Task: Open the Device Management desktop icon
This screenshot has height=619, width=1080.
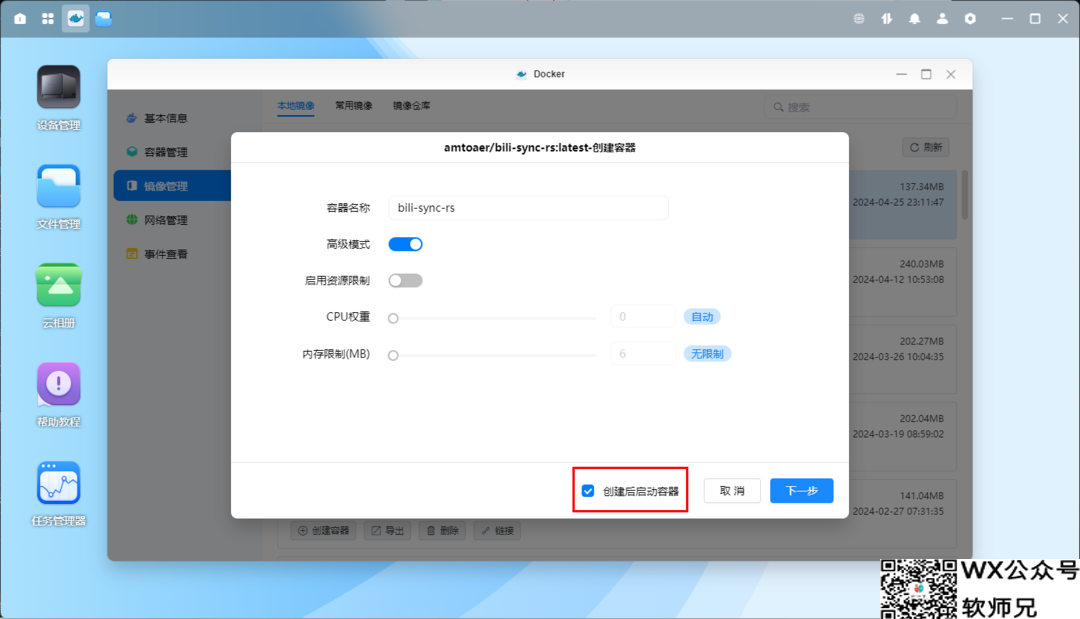Action: point(58,88)
